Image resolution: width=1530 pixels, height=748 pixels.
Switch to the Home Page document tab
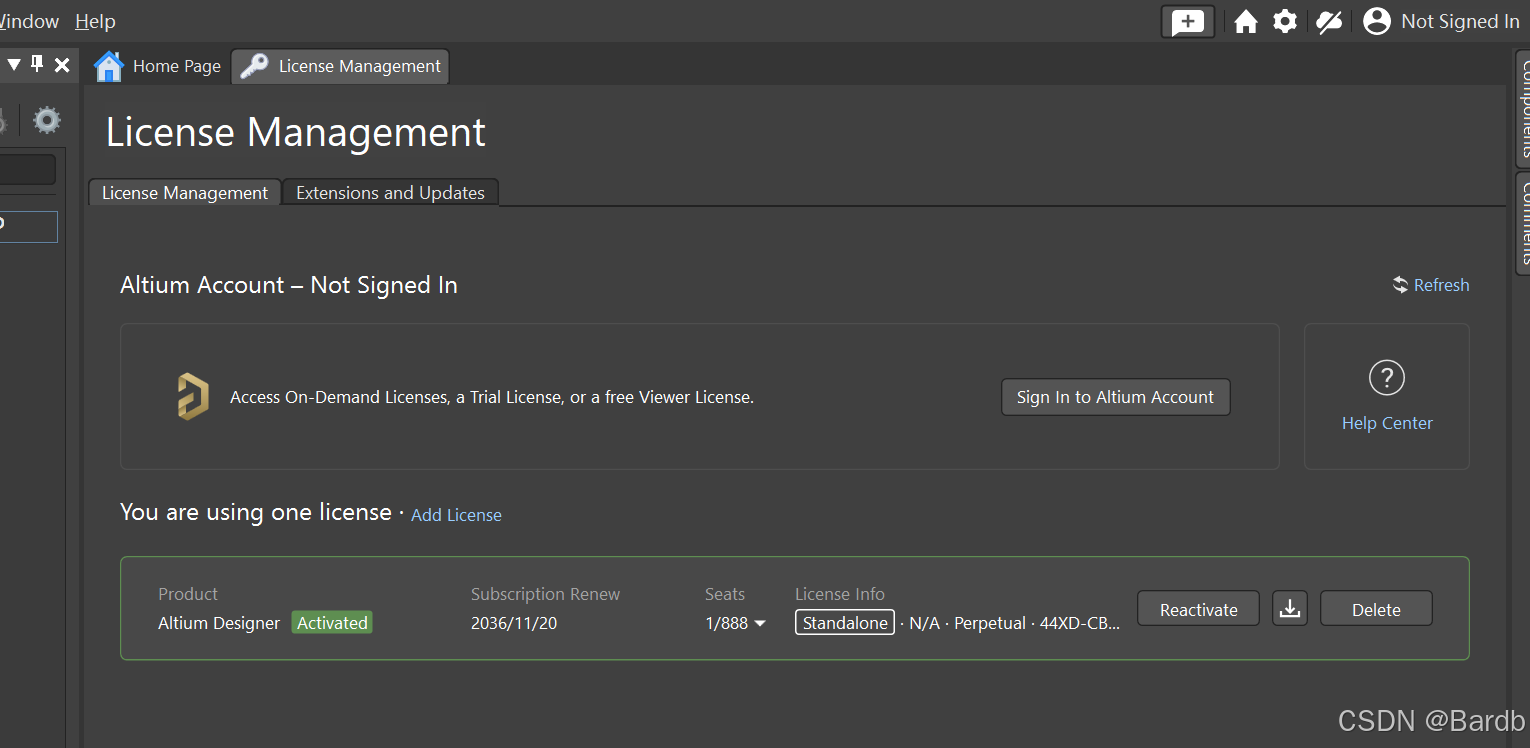click(158, 66)
